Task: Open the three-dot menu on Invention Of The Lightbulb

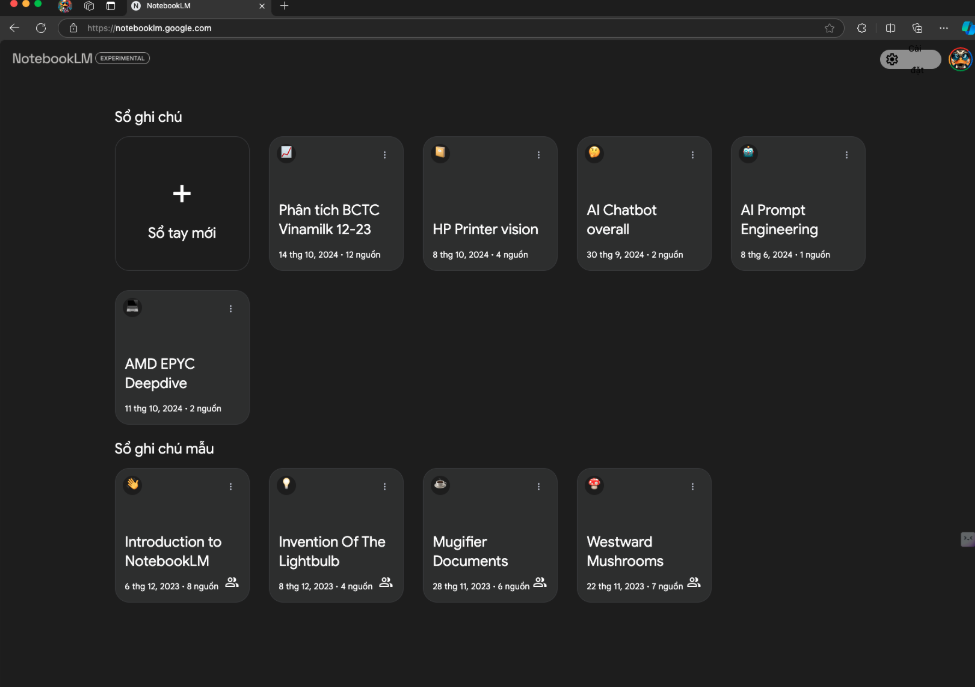Action: pos(385,487)
